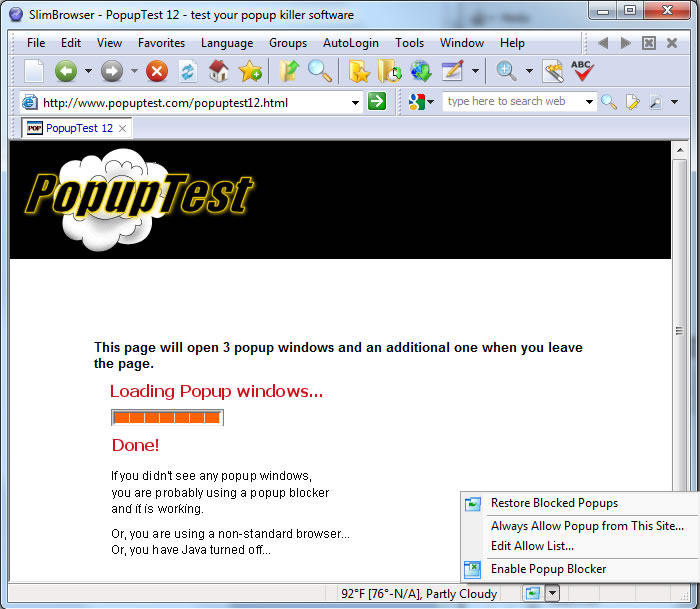This screenshot has width=700, height=609.
Task: Select the PopupTest 12 tab
Action: point(79,129)
